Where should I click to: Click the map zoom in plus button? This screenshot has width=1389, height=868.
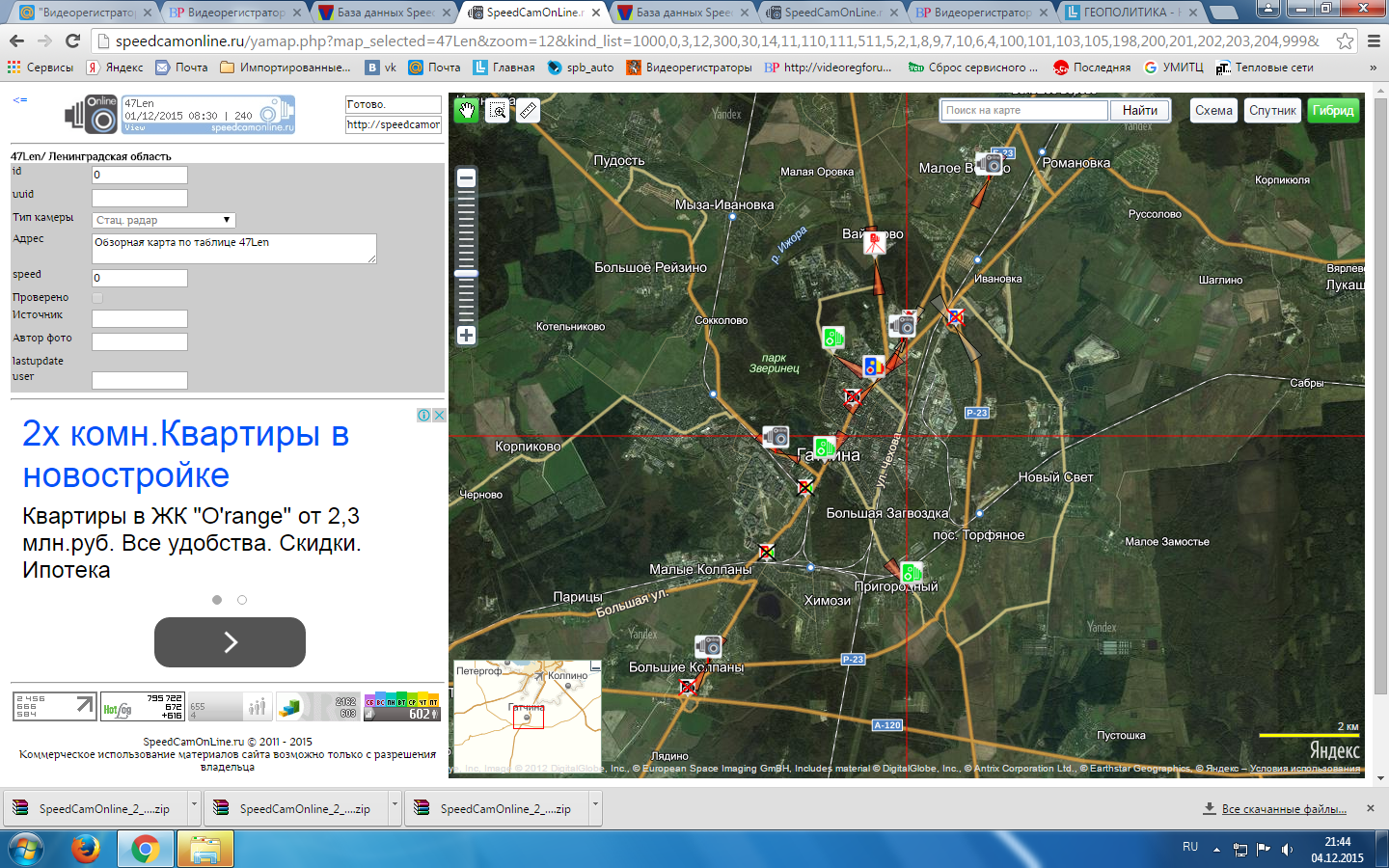(x=467, y=336)
